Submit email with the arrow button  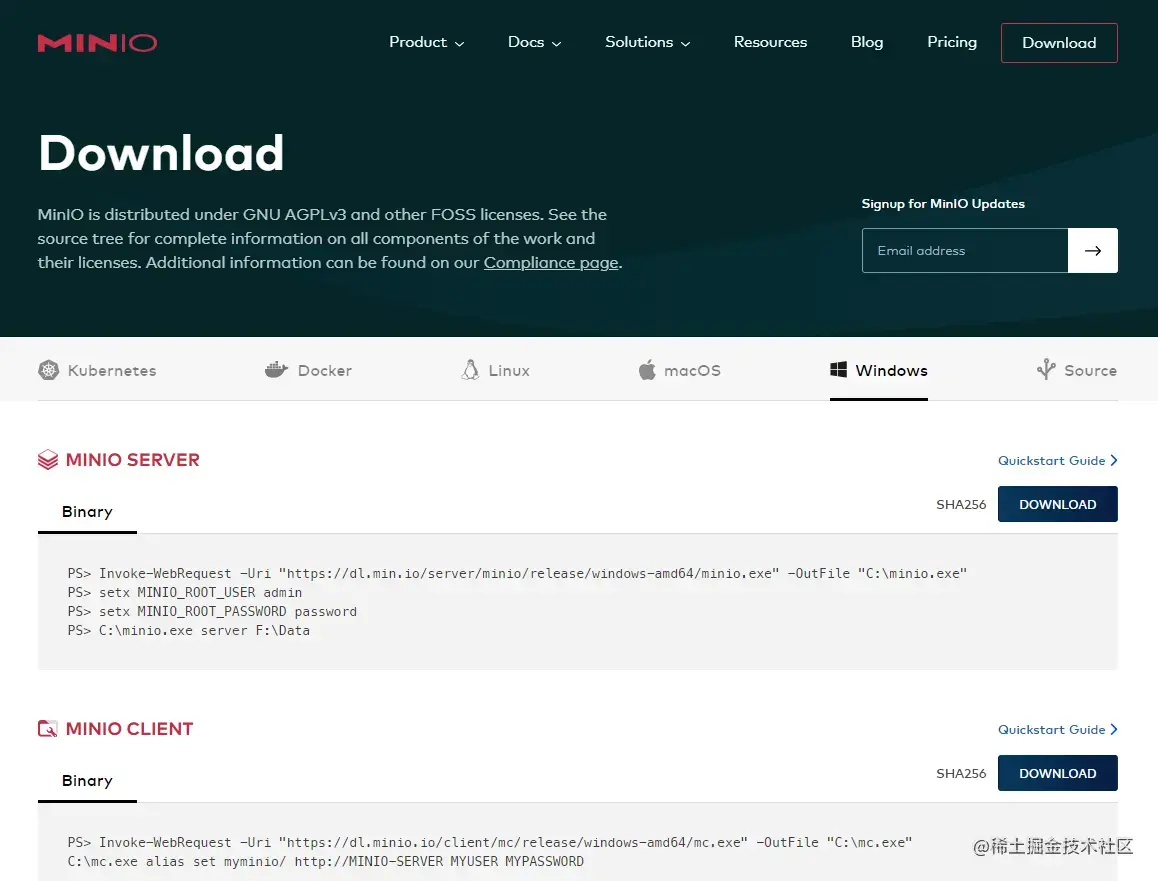coord(1092,250)
